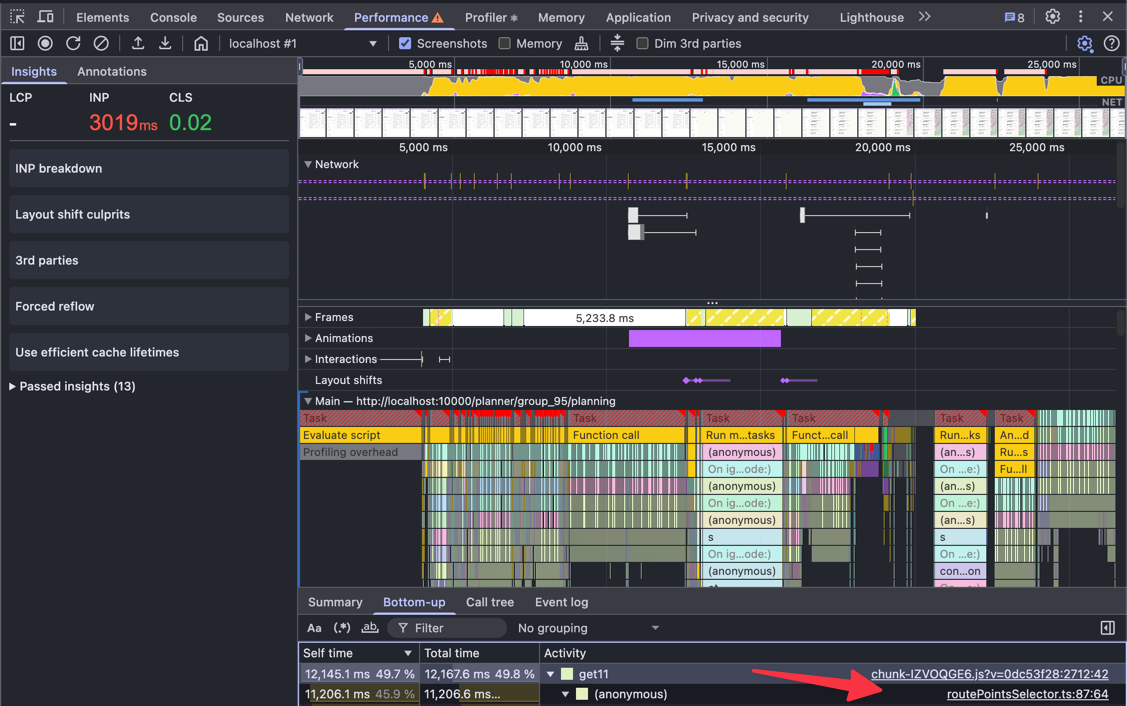Screen dimensions: 1127x706
Task: Click inside the Filter input field
Action: [x=450, y=627]
